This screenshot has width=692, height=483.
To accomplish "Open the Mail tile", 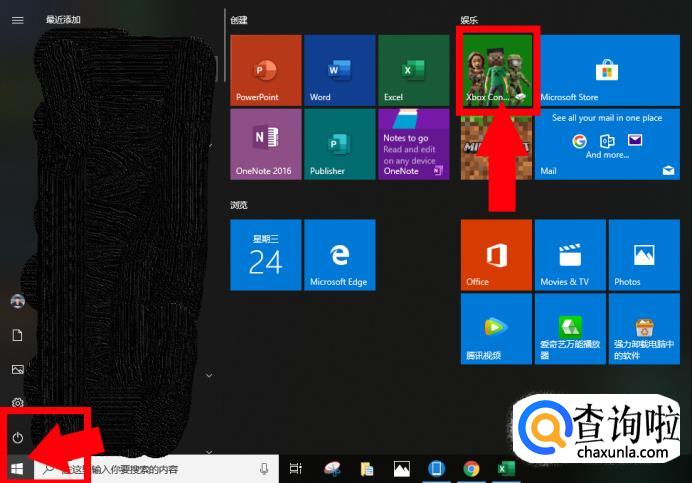I will (x=607, y=144).
